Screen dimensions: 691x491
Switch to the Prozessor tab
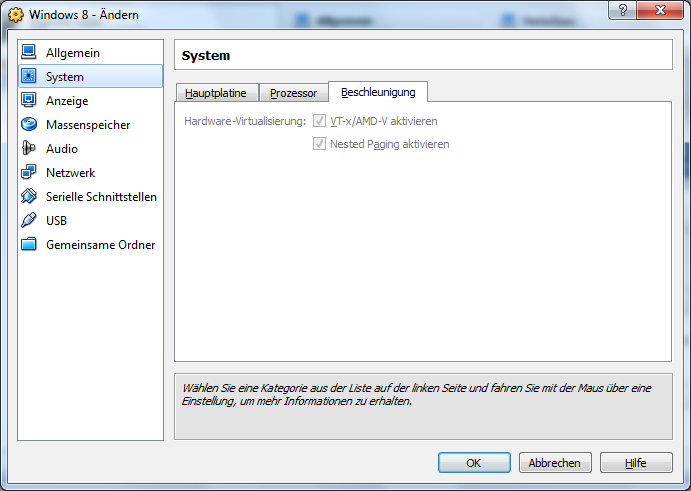pos(293,93)
